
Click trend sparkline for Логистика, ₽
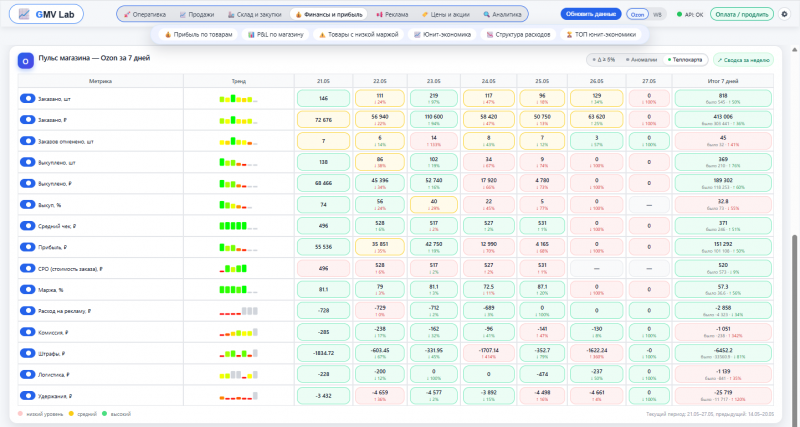238,374
